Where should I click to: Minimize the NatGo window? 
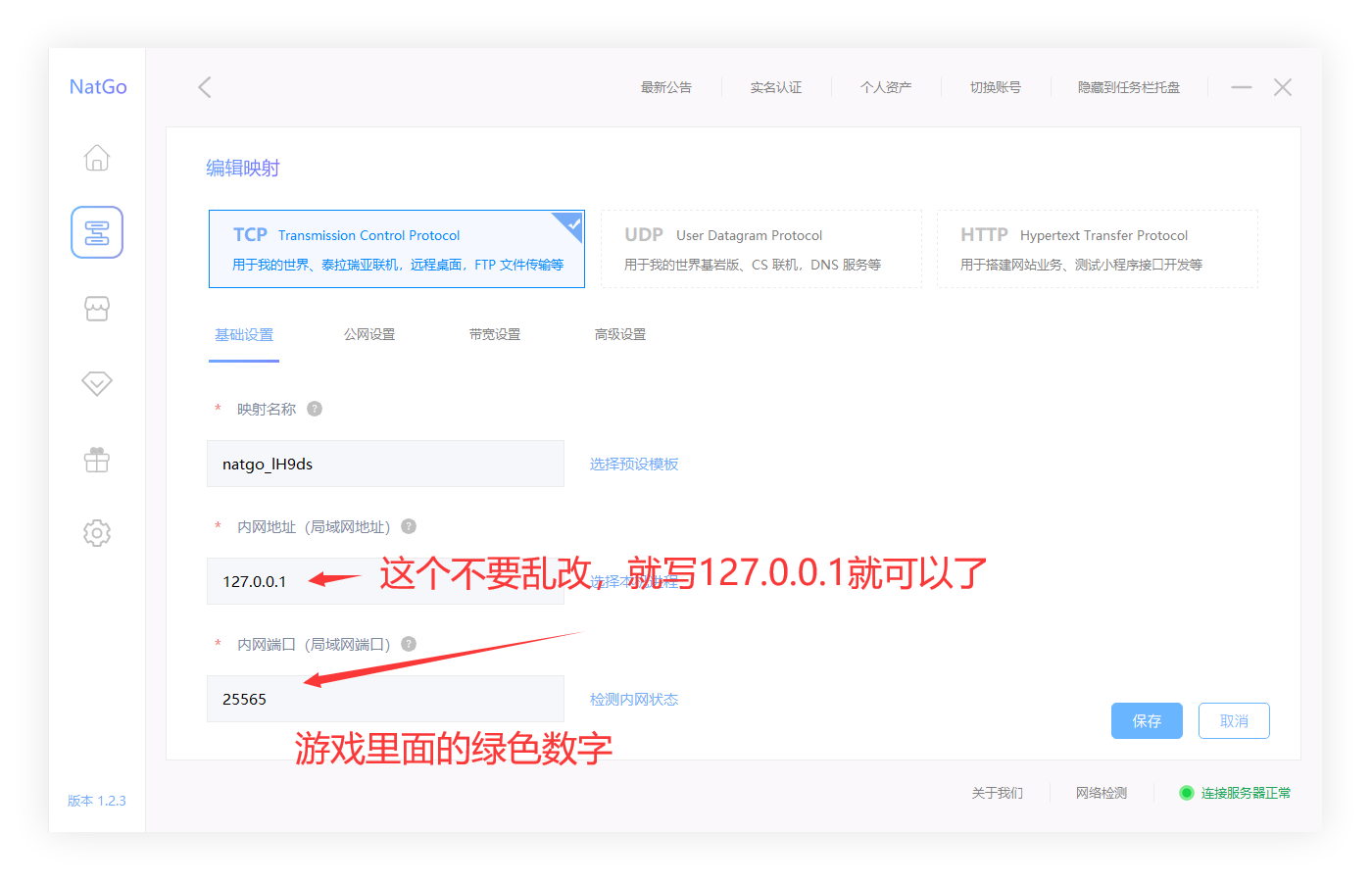[1242, 87]
